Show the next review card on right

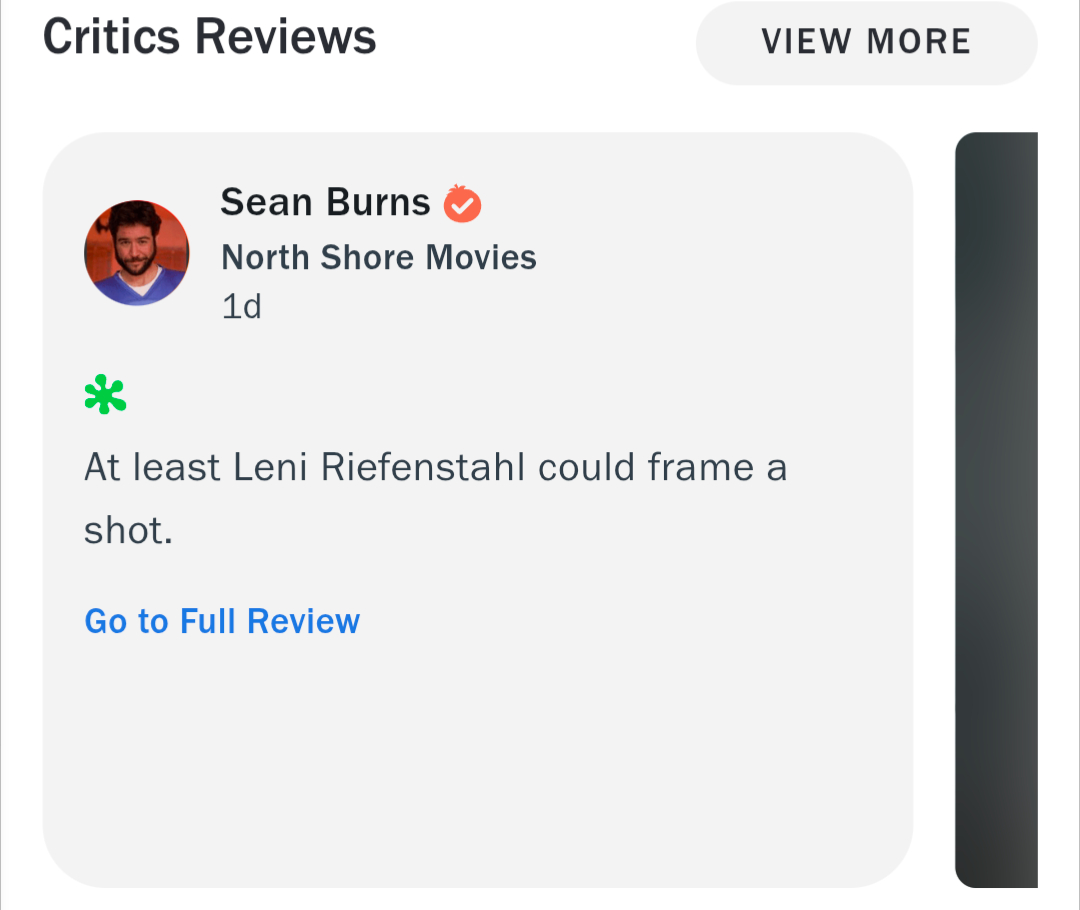coord(997,510)
